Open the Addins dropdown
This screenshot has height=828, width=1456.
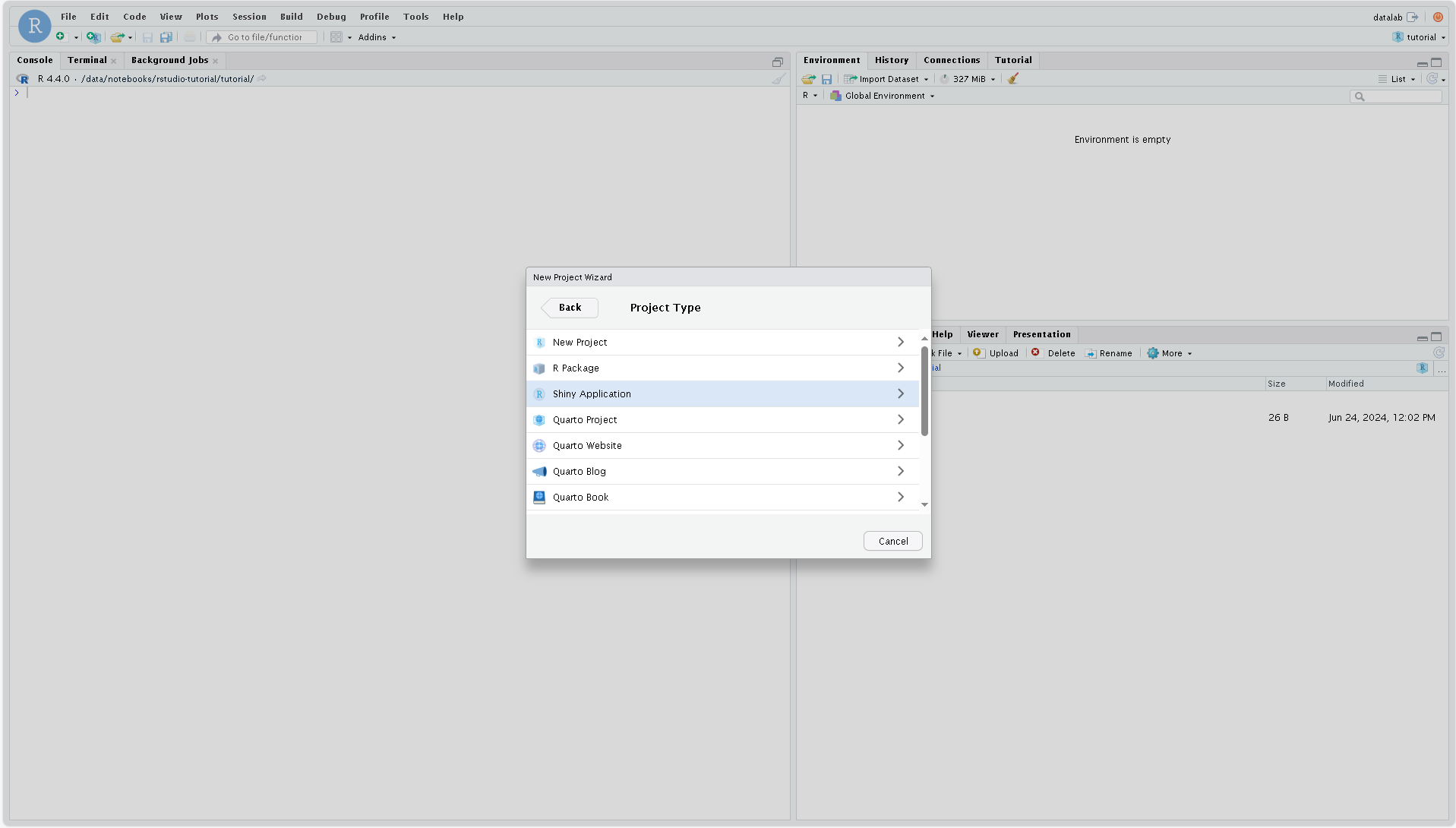point(377,37)
